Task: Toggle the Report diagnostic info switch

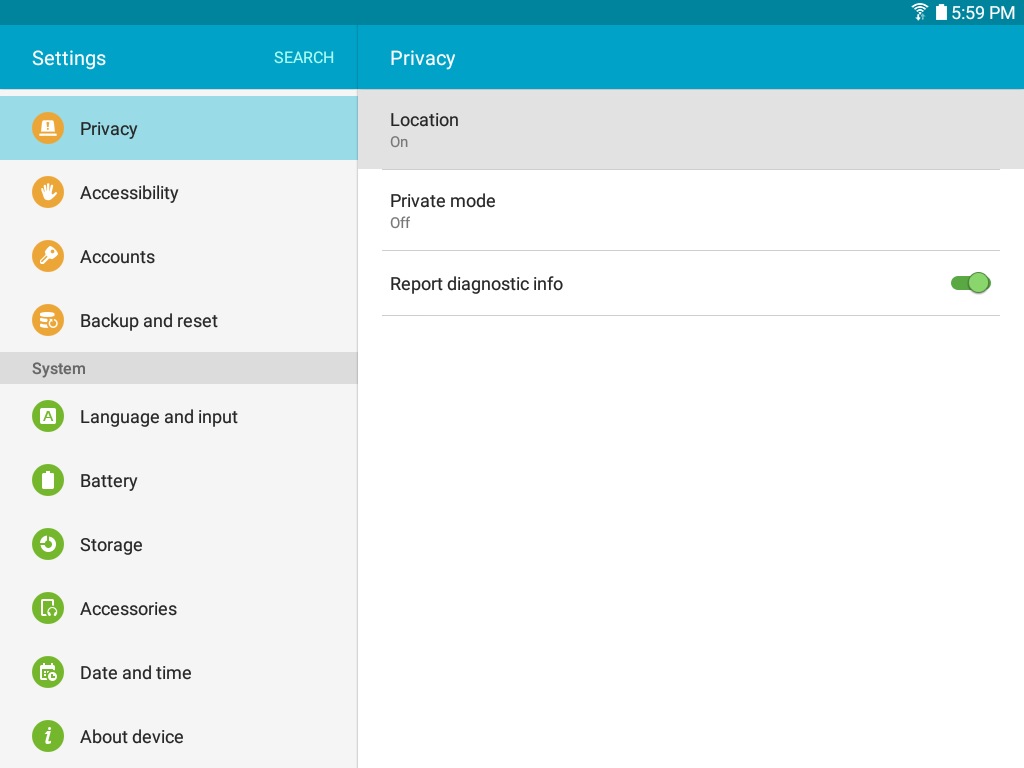Action: pos(970,283)
